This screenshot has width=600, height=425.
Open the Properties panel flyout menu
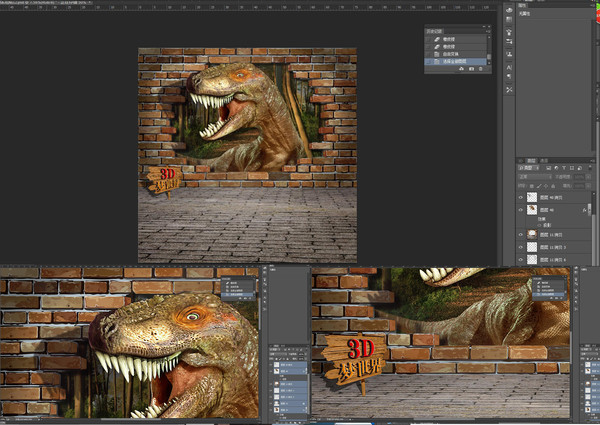tap(593, 5)
